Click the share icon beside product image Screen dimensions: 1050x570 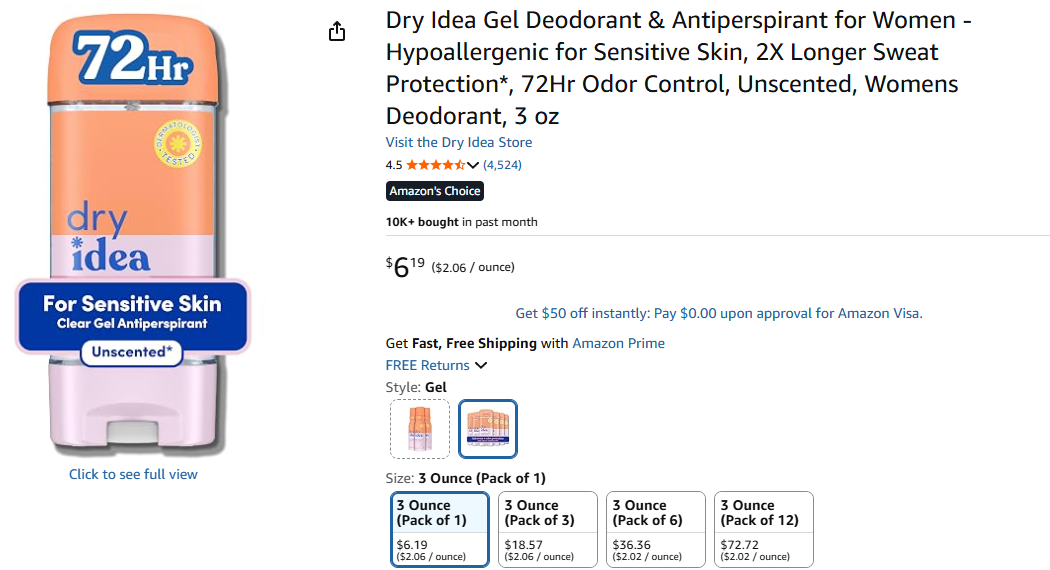[337, 31]
